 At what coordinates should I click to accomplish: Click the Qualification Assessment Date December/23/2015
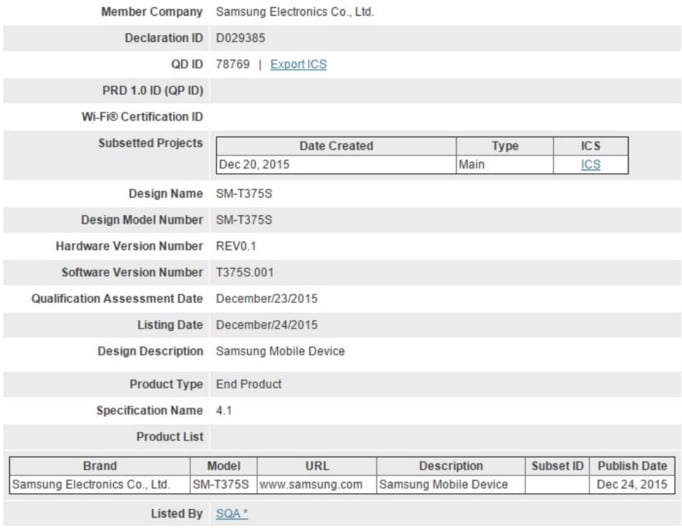pyautogui.click(x=267, y=299)
